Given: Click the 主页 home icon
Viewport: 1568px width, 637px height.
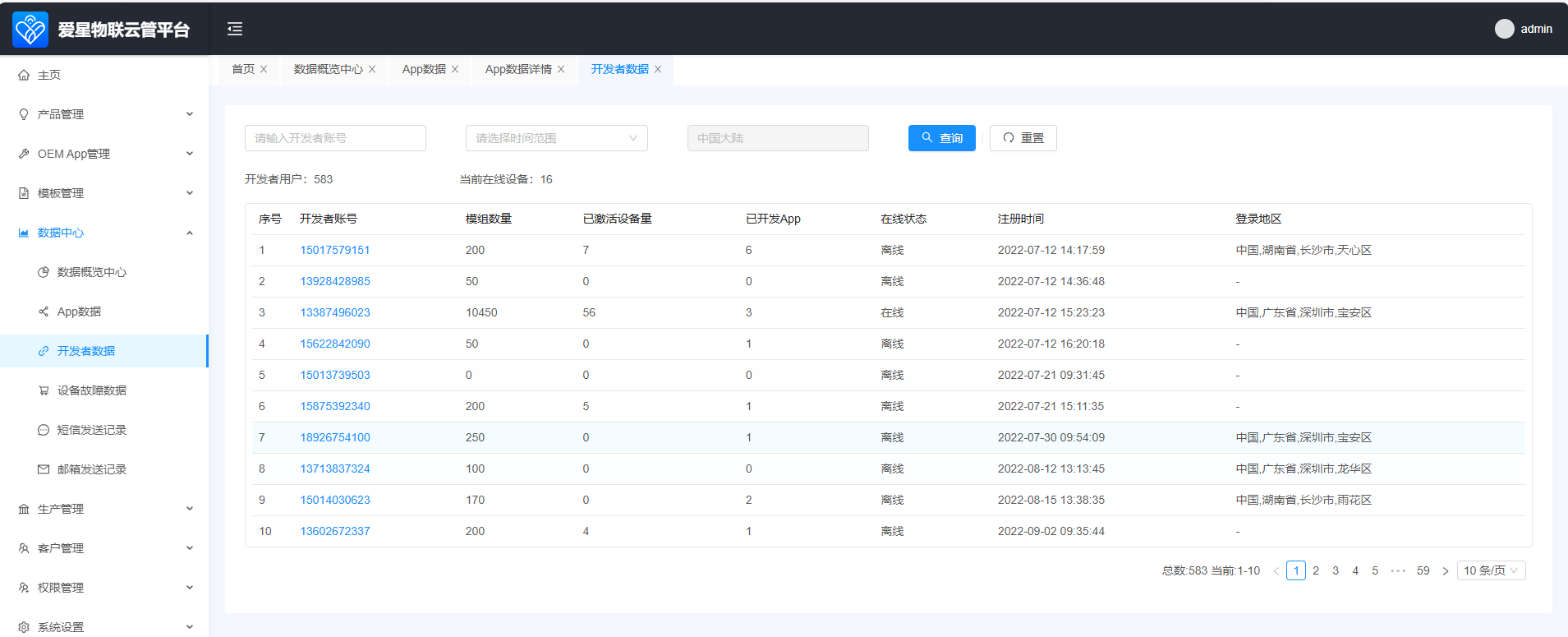Looking at the screenshot, I should (24, 75).
